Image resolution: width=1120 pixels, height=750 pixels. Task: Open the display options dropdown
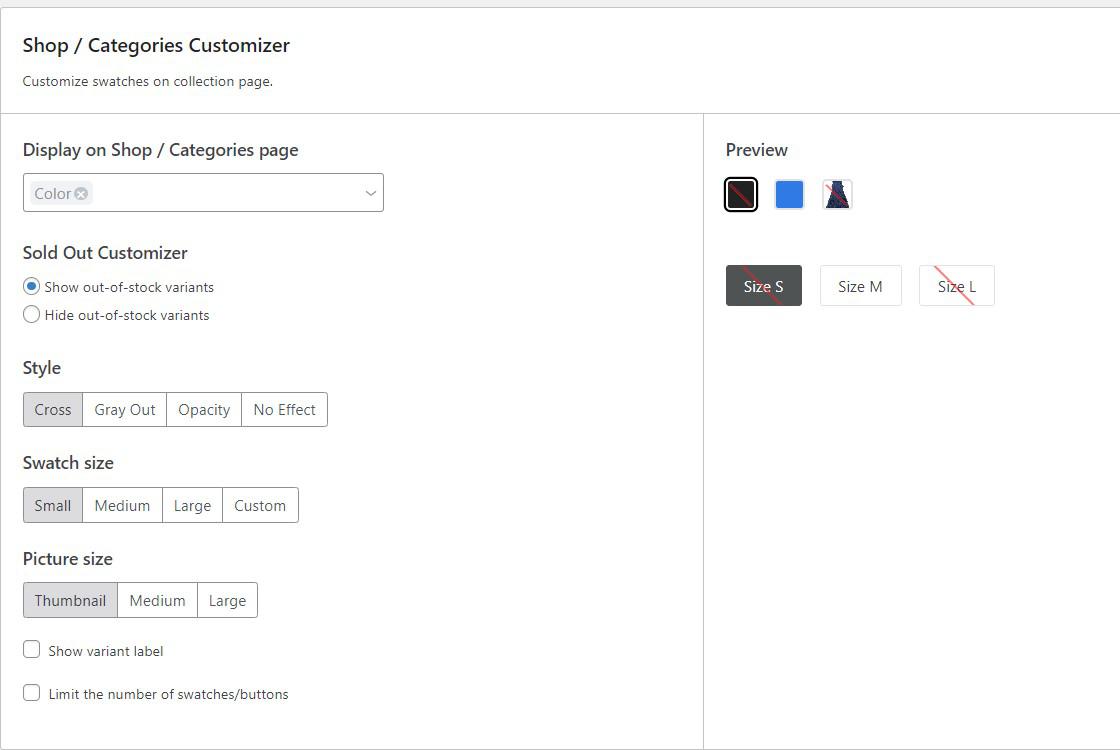click(x=369, y=193)
